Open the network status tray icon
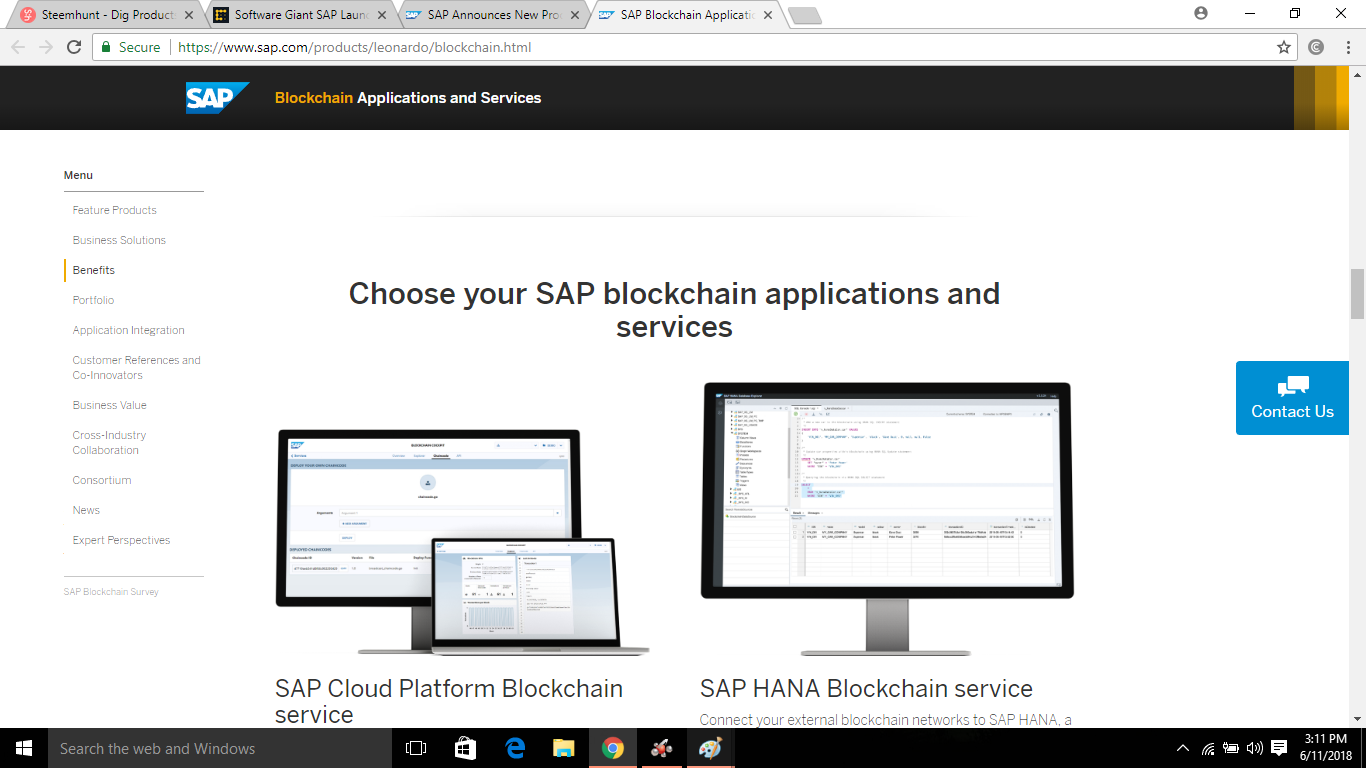The width and height of the screenshot is (1366, 768). click(1208, 748)
